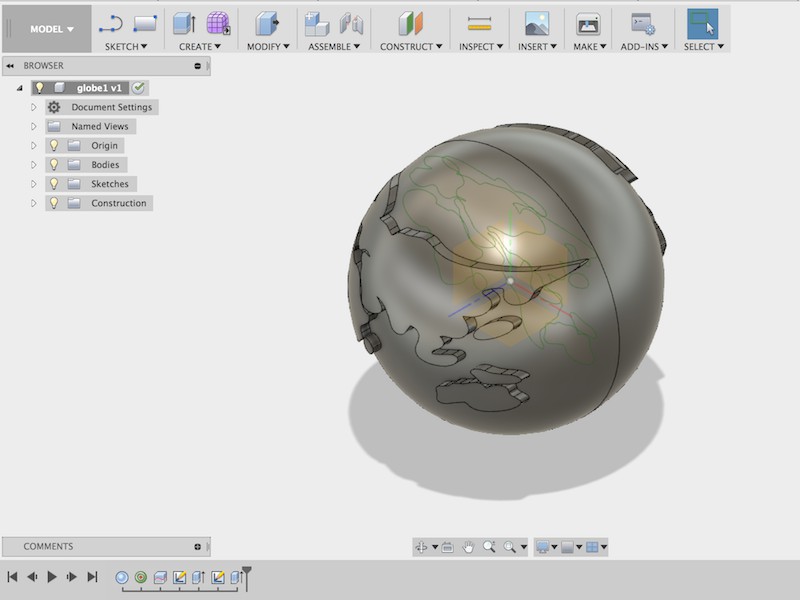Select the timeline end marker handle
The image size is (800, 600).
point(246,578)
